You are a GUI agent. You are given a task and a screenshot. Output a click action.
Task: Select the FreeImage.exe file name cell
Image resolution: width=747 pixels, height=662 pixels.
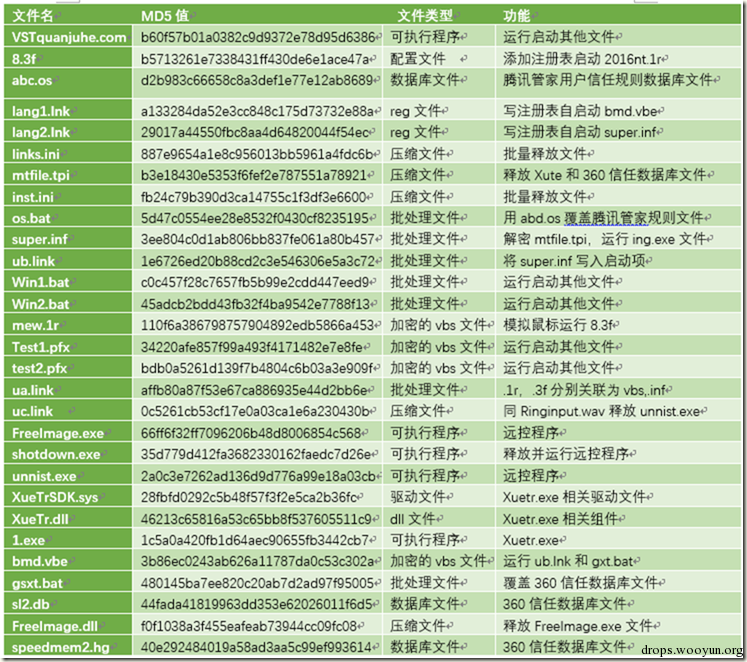point(68,433)
